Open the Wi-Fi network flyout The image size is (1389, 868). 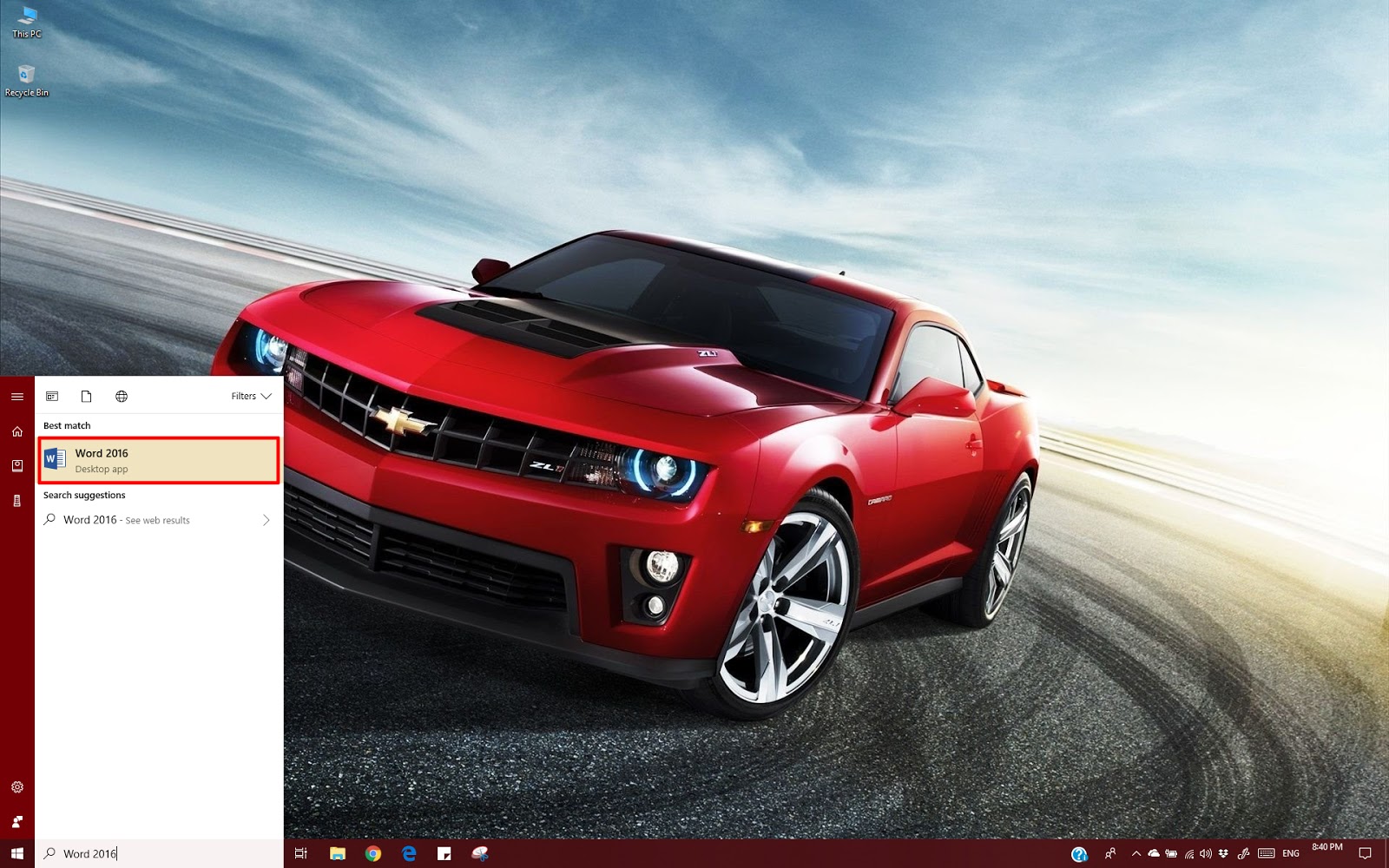click(1188, 853)
